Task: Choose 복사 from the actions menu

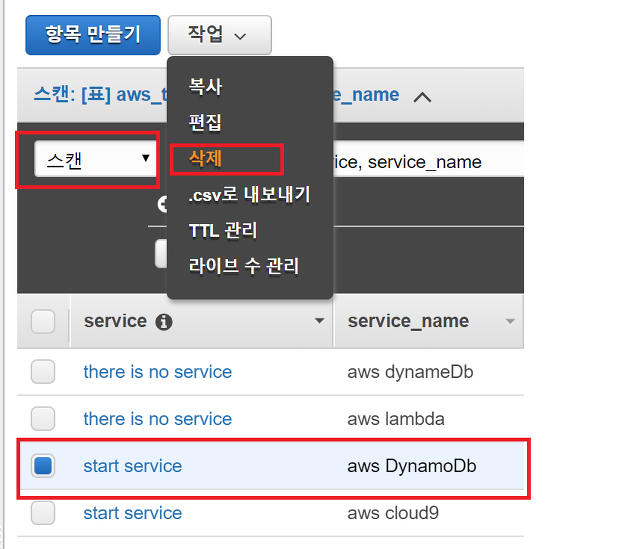Action: coord(205,87)
